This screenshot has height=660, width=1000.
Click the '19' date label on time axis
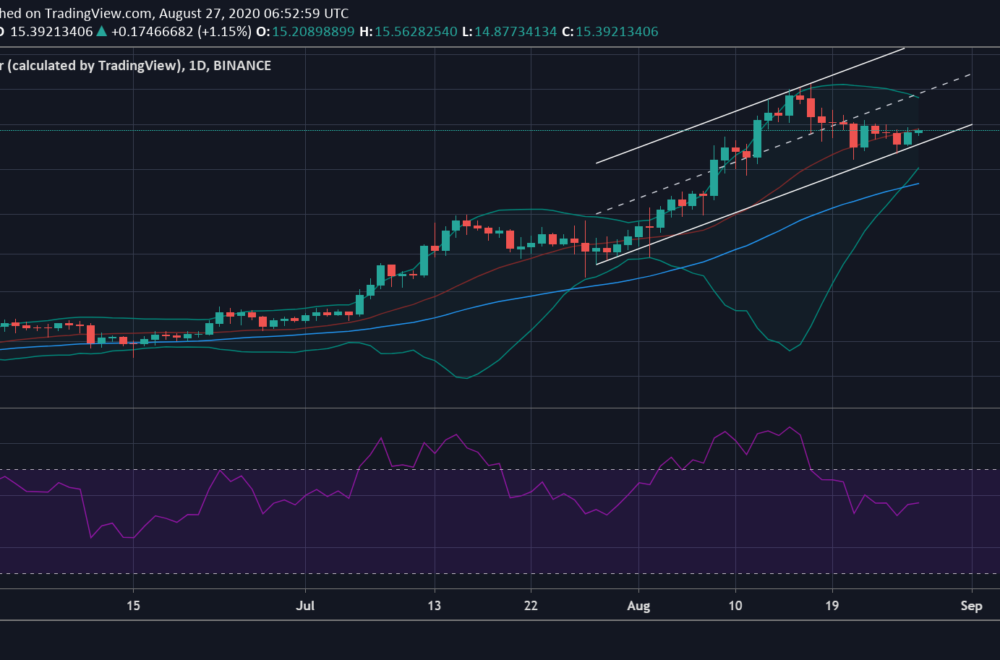[832, 605]
